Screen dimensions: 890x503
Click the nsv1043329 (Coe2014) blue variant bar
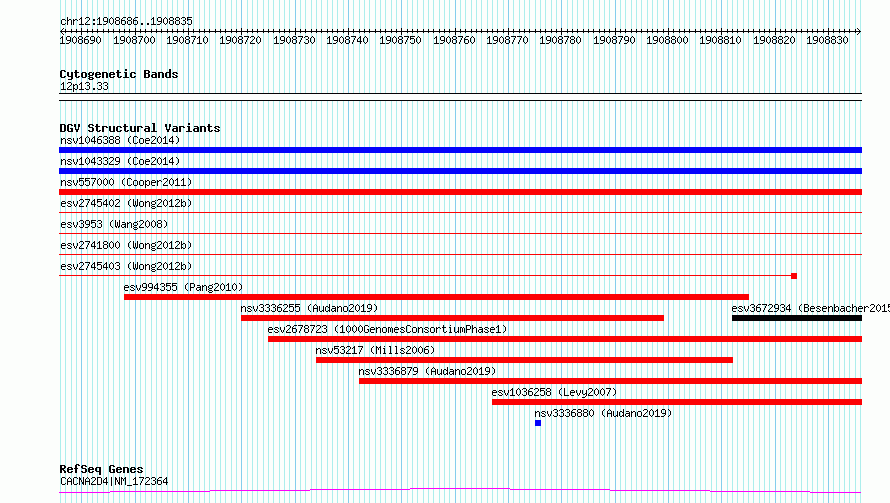pyautogui.click(x=460, y=171)
